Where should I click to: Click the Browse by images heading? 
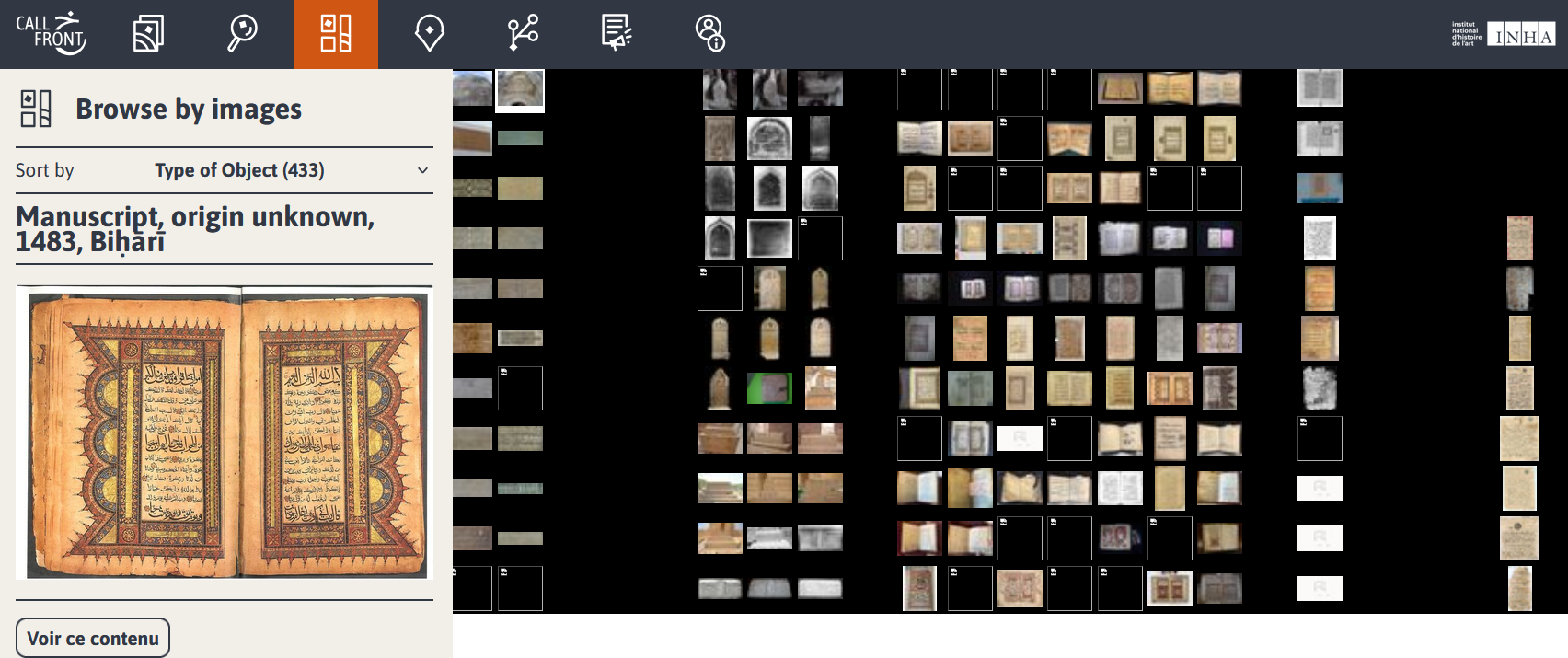click(x=189, y=110)
